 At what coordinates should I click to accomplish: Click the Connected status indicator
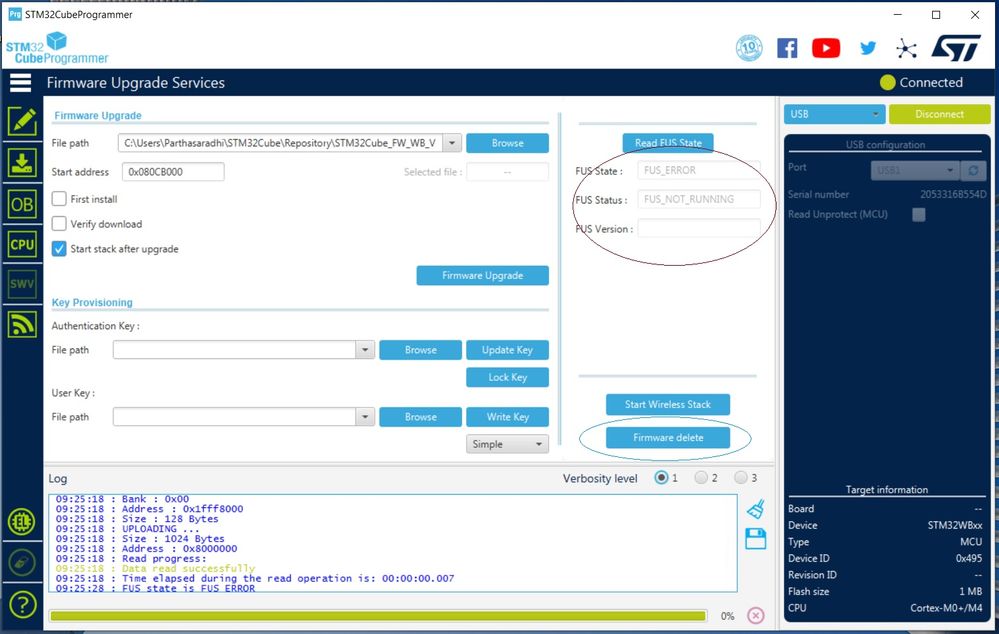[921, 82]
